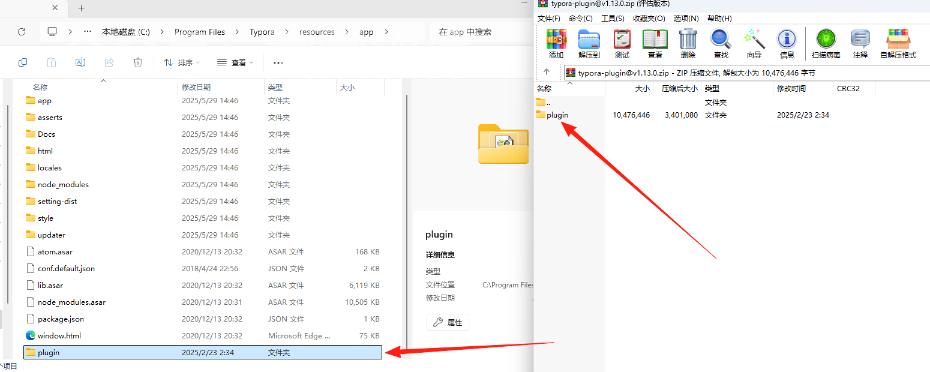Click Explorer's delete trash icon
This screenshot has width=930, height=372.
[x=138, y=62]
